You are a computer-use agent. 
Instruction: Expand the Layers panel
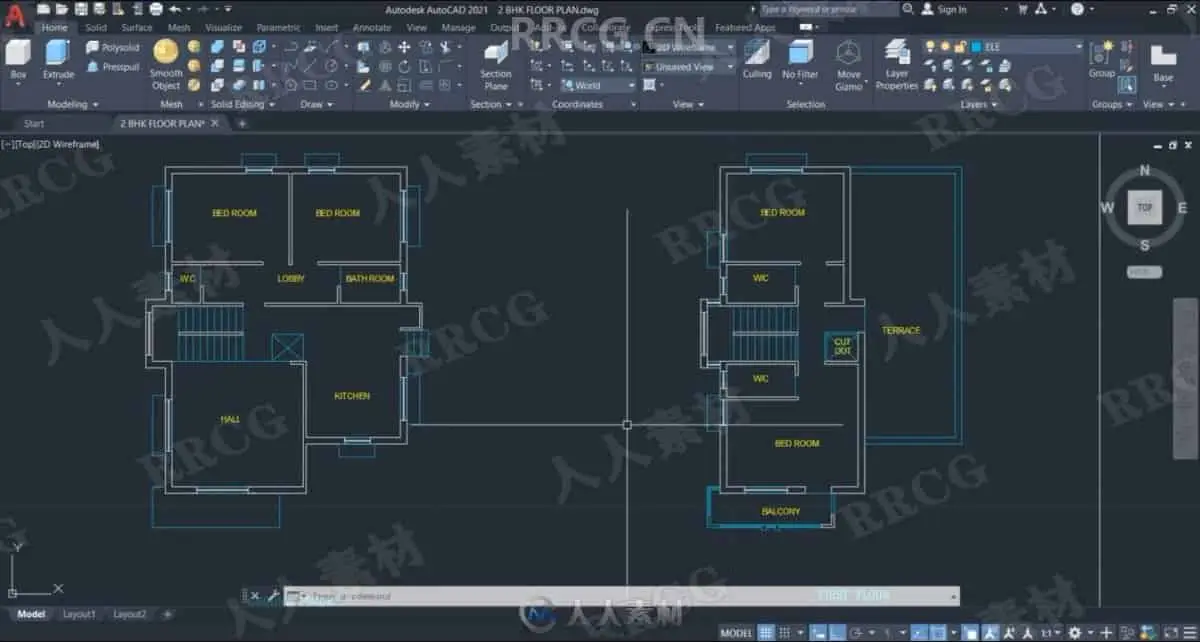click(977, 104)
